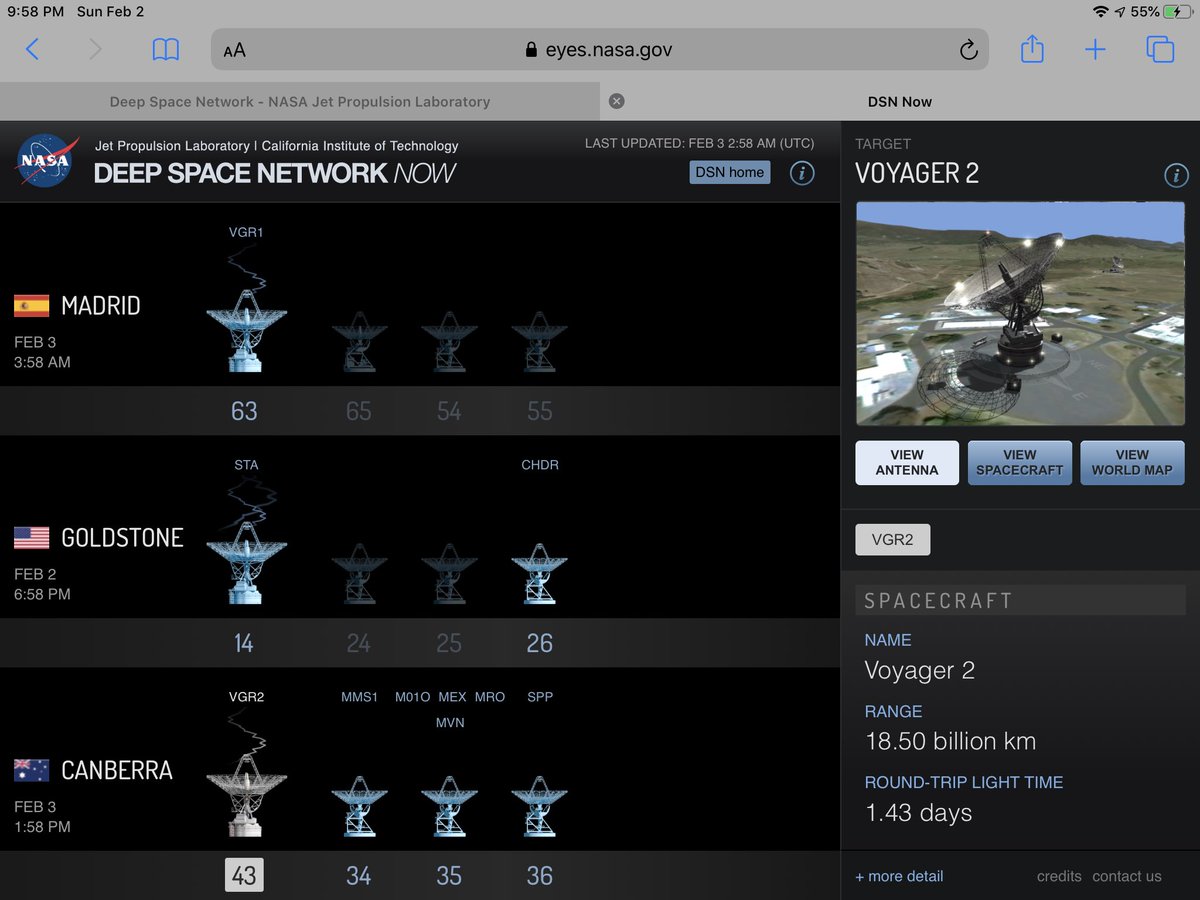Click VGR1 label above Madrid dish
Viewport: 1200px width, 900px height.
point(246,232)
